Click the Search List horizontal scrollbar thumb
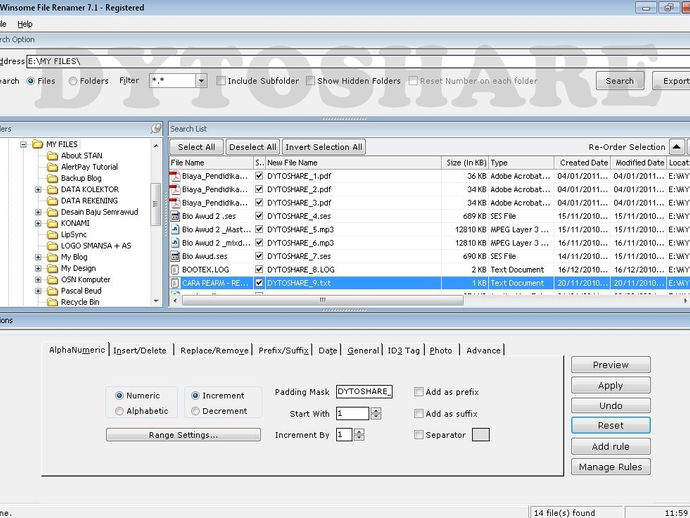This screenshot has width=690, height=518. coord(323,300)
